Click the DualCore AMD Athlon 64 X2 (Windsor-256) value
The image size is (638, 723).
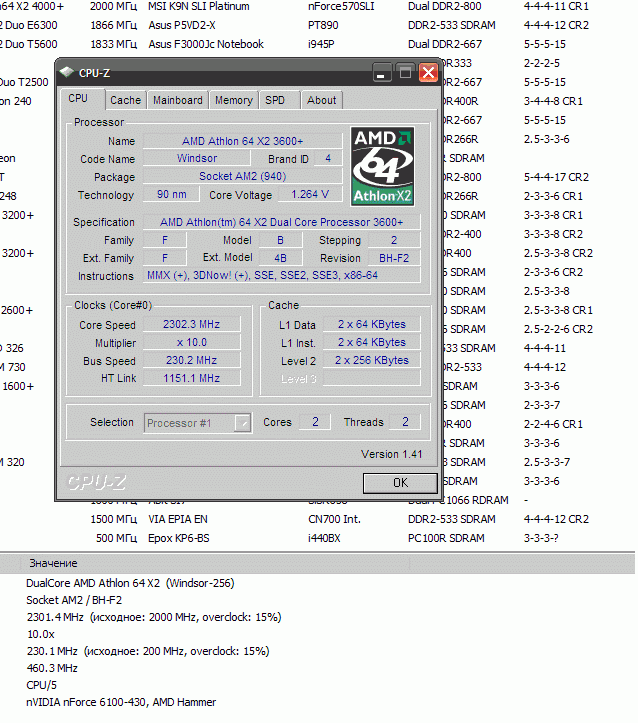130,583
